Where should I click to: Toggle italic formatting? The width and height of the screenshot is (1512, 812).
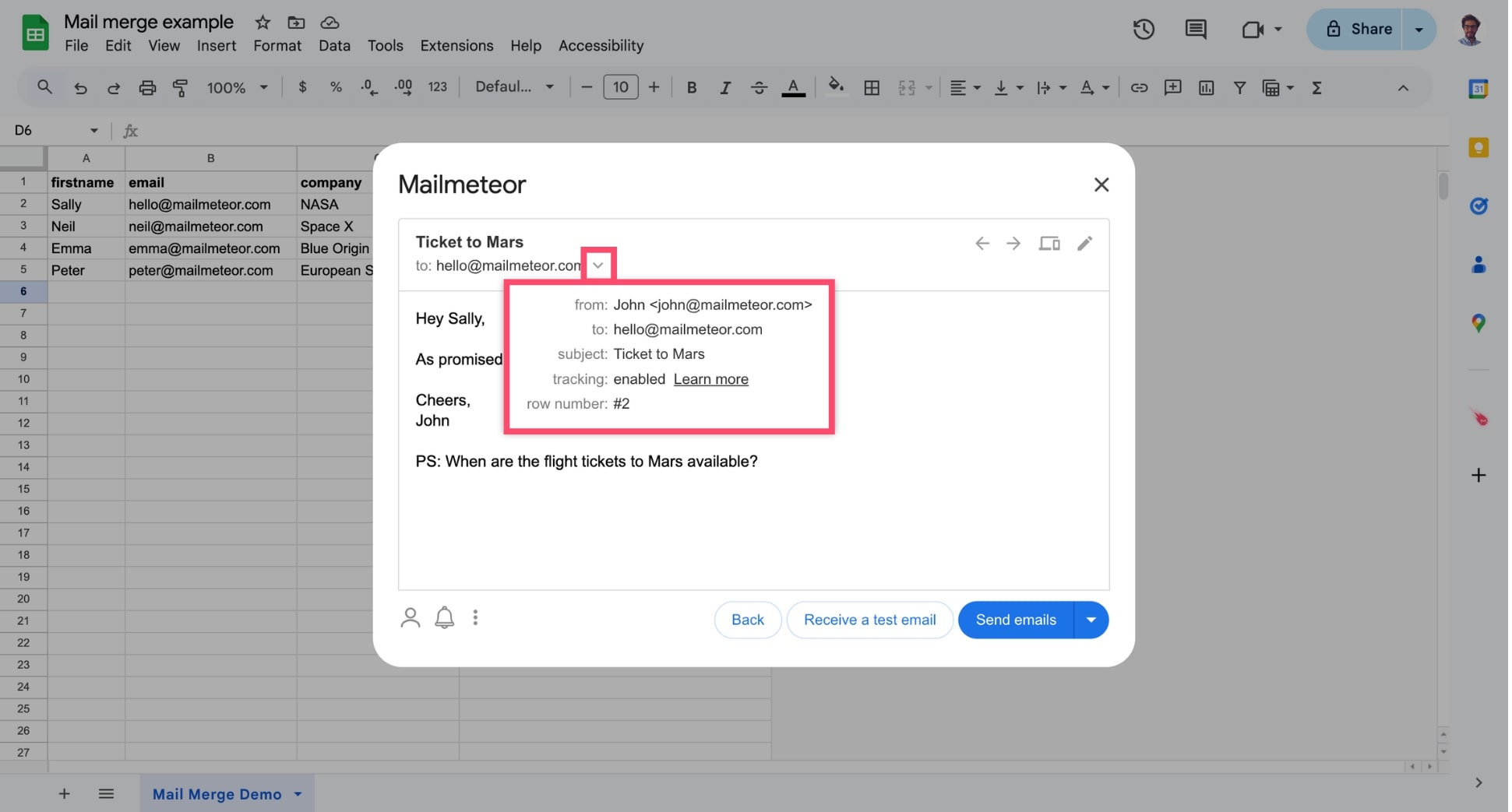tap(725, 88)
